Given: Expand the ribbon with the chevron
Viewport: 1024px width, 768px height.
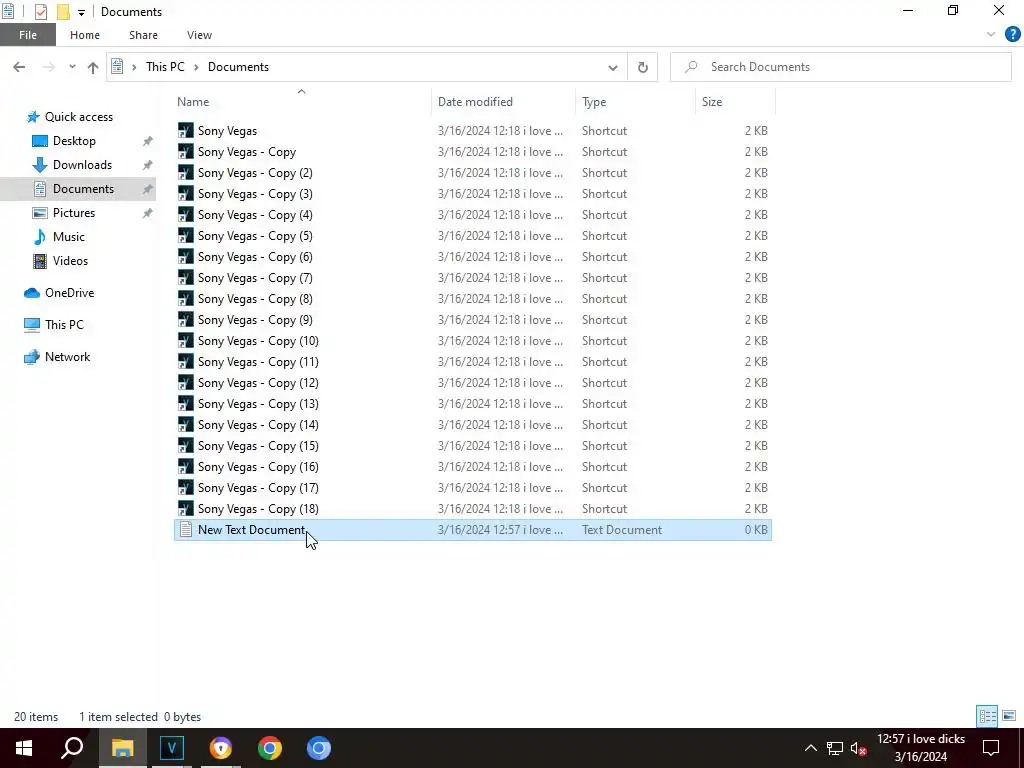Looking at the screenshot, I should coord(991,34).
